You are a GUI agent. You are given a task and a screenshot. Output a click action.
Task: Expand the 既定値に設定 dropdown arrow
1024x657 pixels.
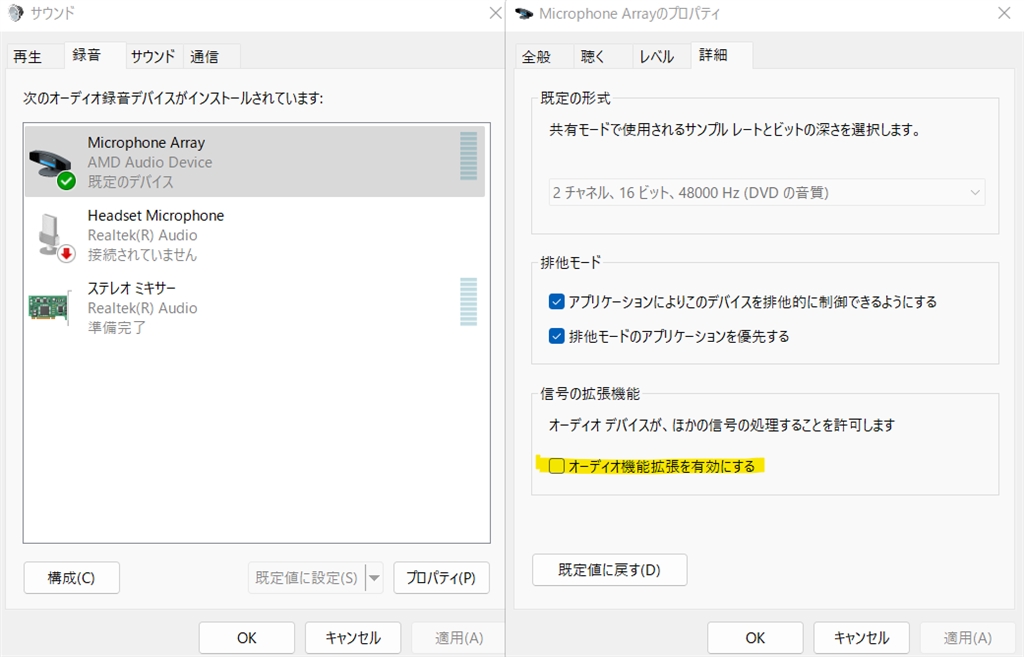(374, 577)
